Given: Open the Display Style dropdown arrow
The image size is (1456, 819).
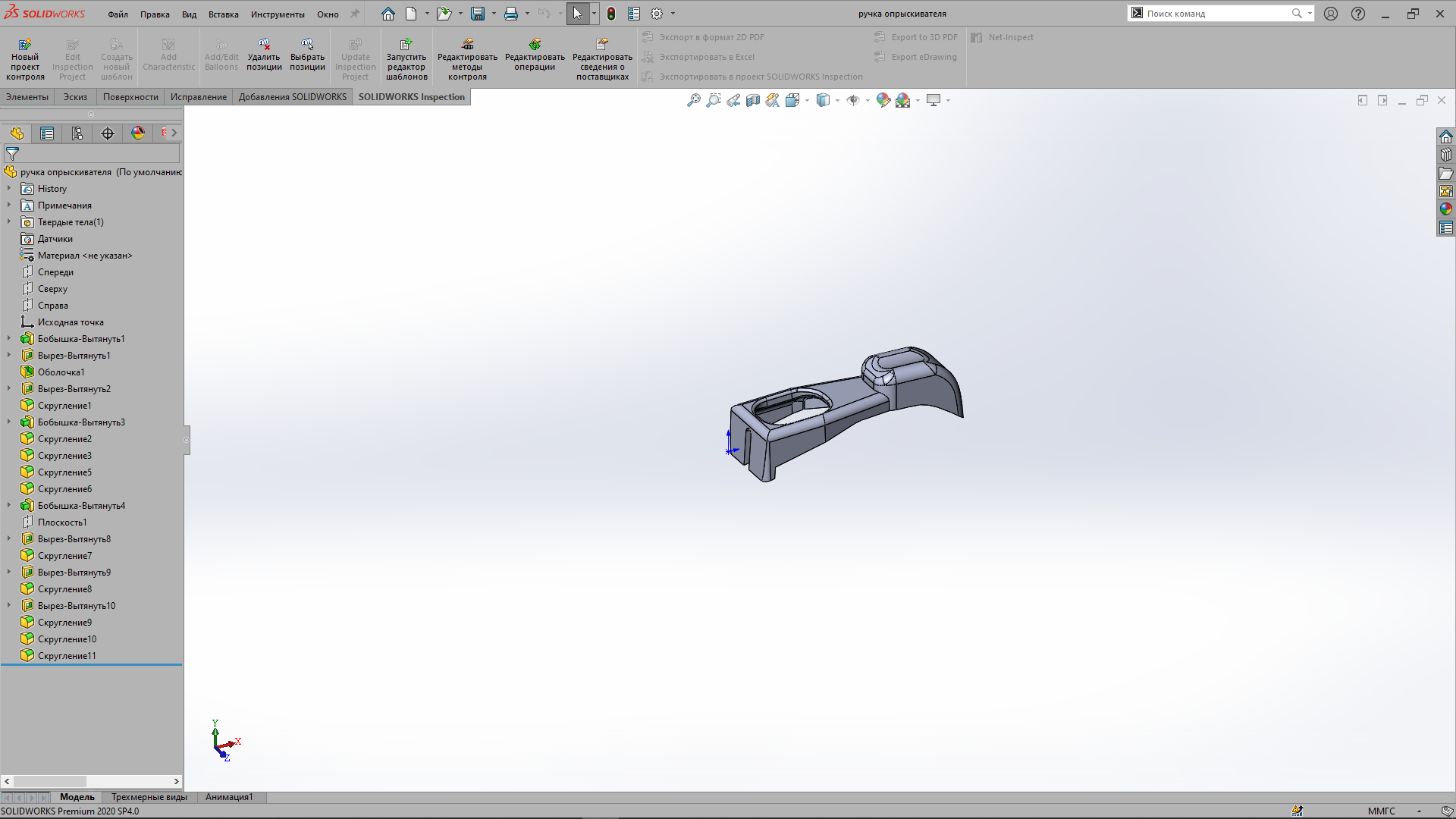Looking at the screenshot, I should click(837, 100).
